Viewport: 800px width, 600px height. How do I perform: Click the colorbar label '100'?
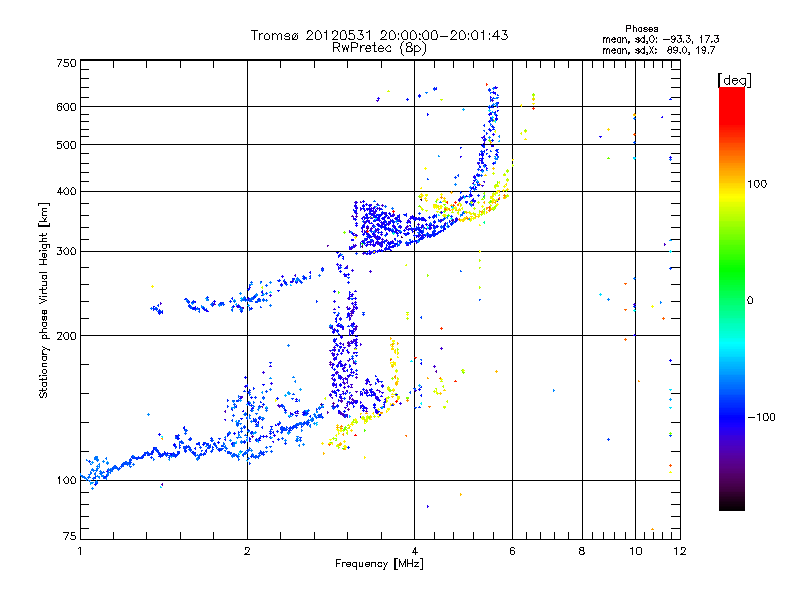(757, 184)
